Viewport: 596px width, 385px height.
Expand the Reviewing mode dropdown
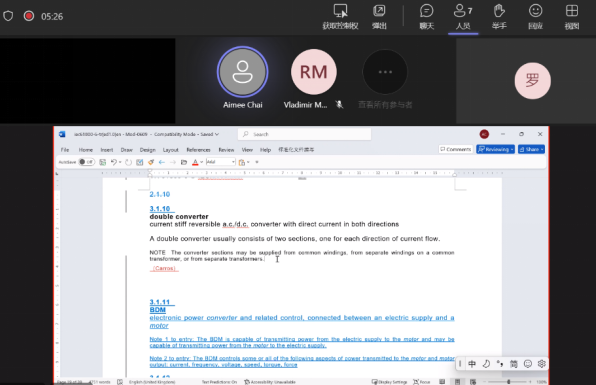tap(512, 149)
